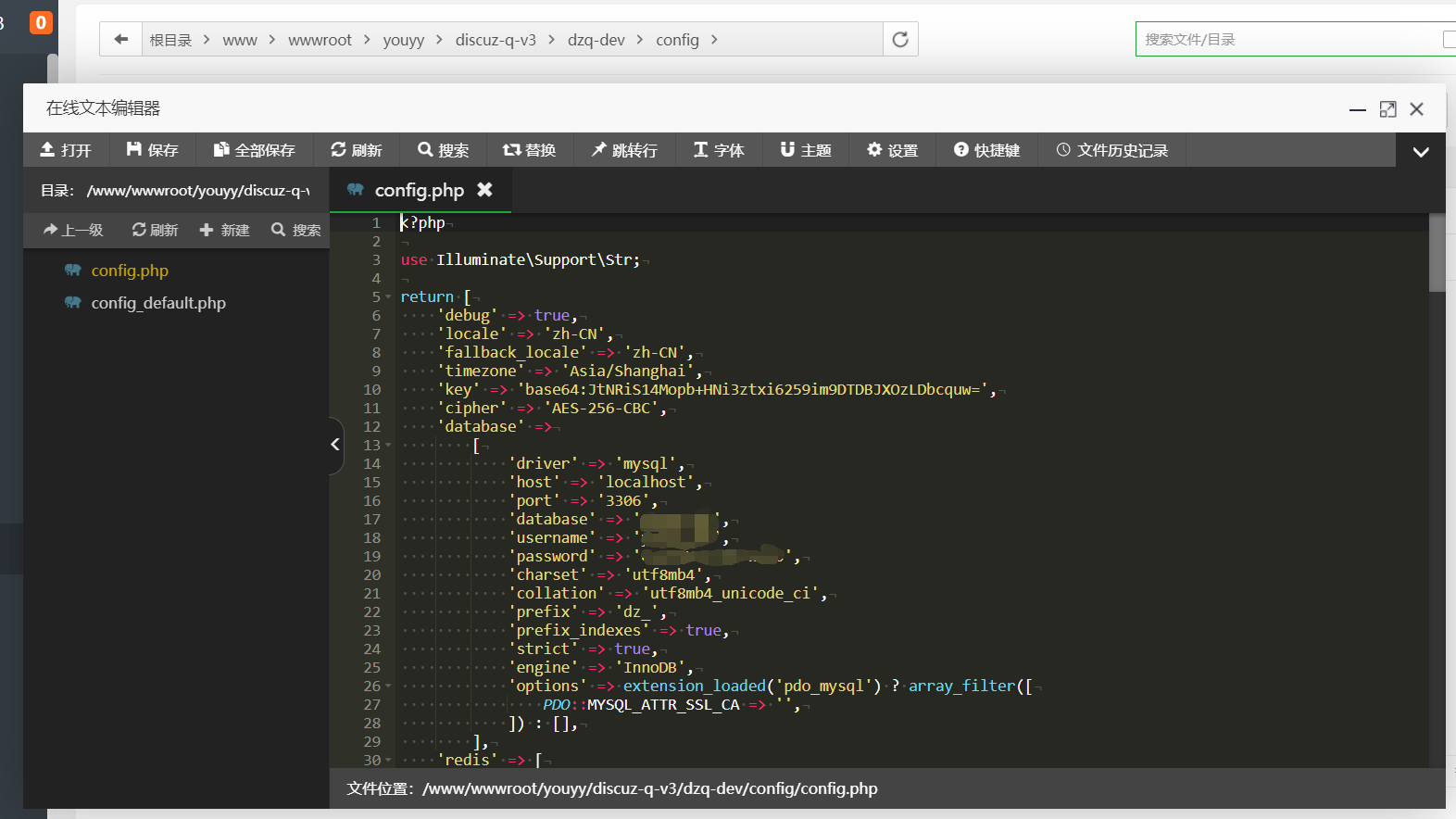
Task: Close the online text editor window
Action: (x=1416, y=109)
